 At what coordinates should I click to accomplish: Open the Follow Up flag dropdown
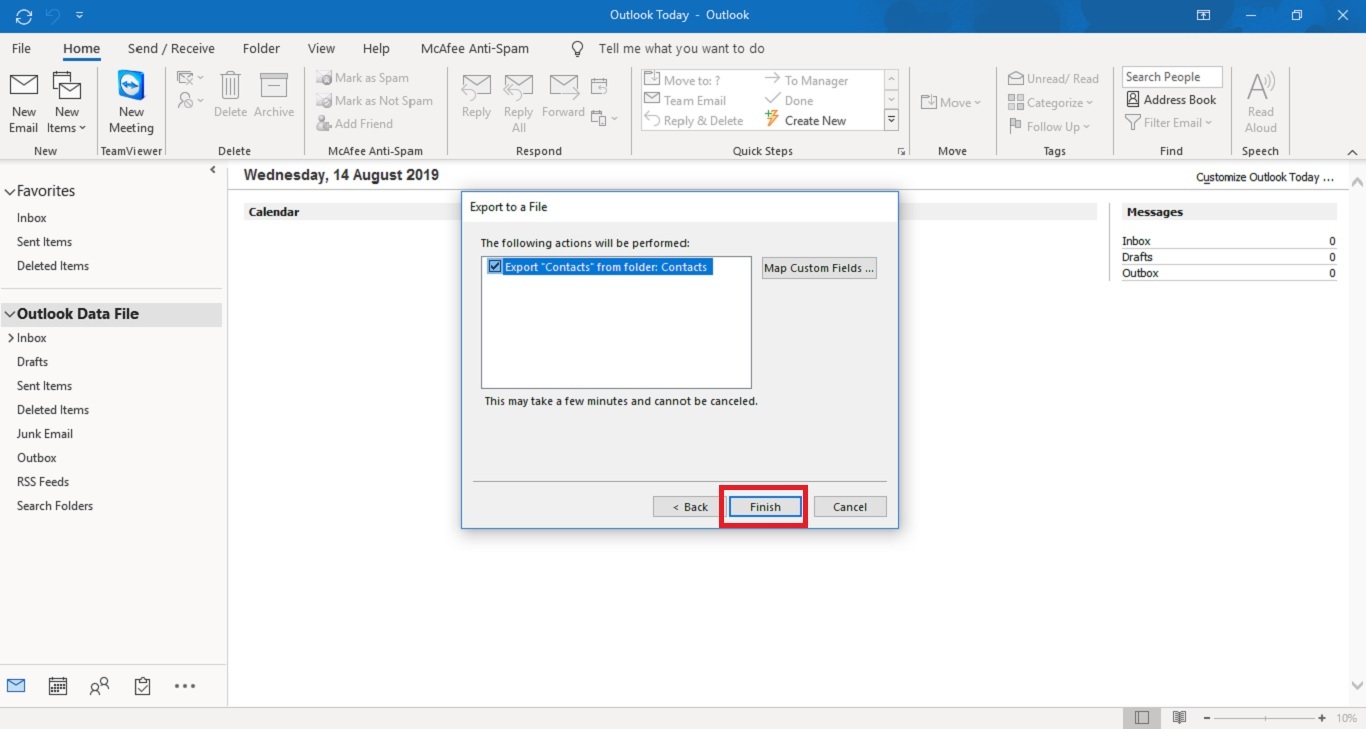click(x=1049, y=127)
